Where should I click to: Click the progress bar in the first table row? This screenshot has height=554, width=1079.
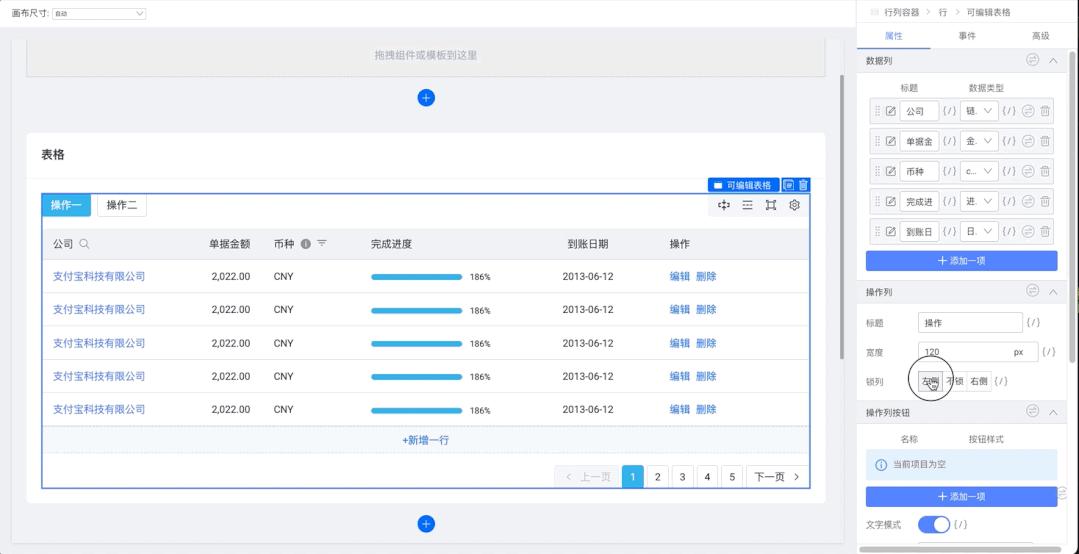click(x=416, y=277)
